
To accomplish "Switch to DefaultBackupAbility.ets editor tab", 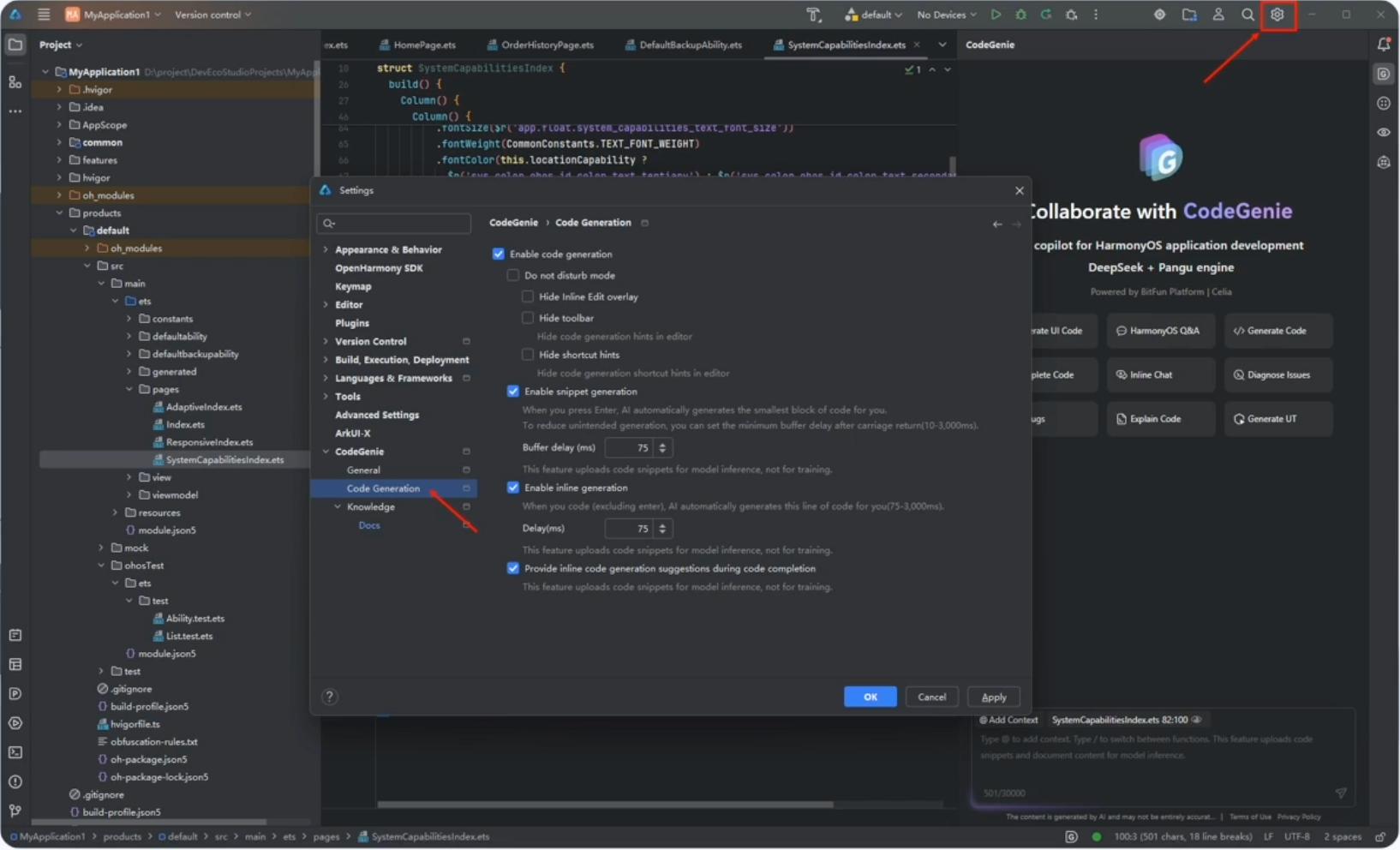I will click(x=683, y=45).
